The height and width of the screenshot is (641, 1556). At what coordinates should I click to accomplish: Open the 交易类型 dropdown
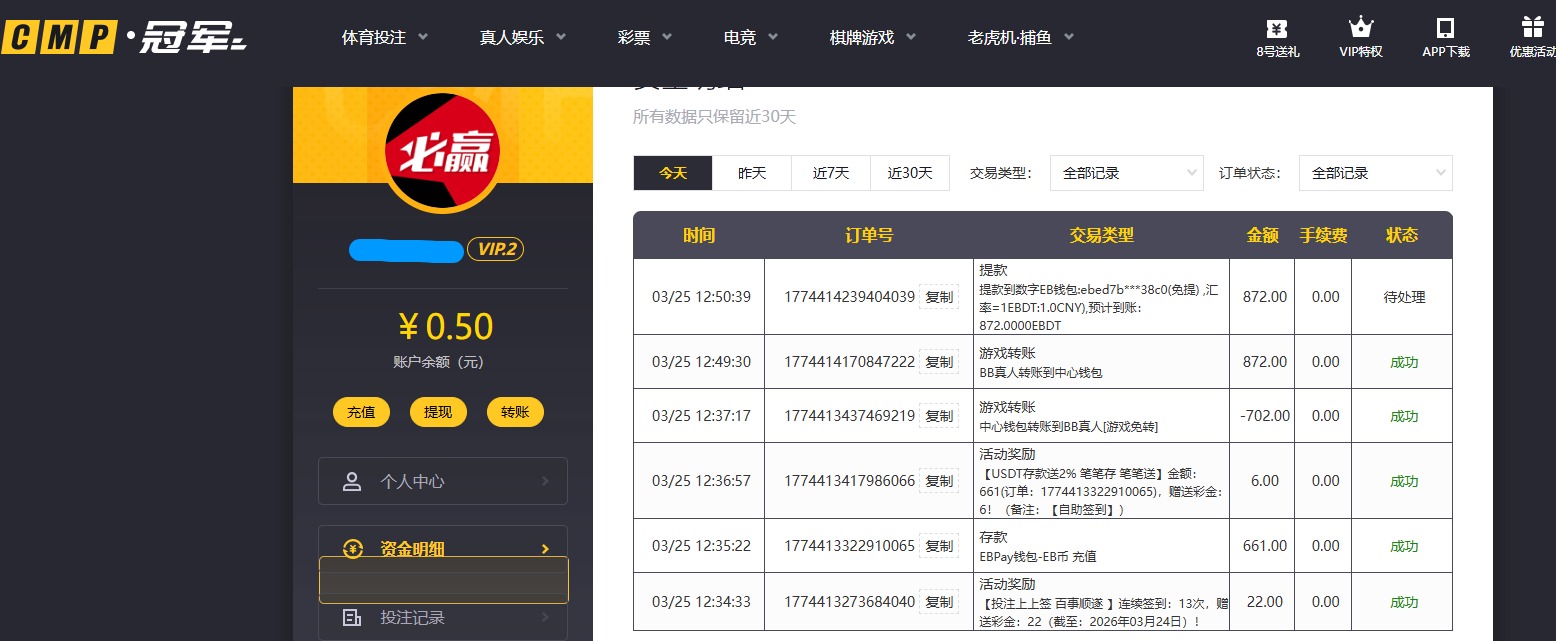(1126, 172)
